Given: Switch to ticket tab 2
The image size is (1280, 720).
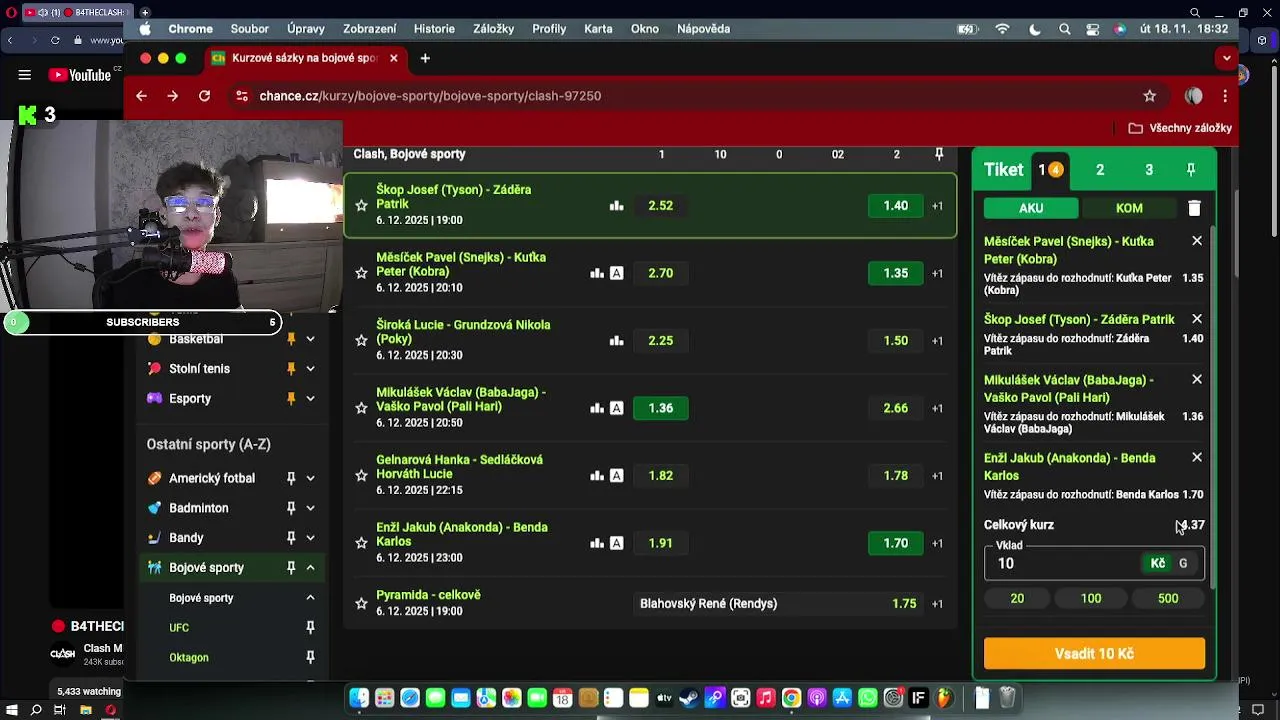Looking at the screenshot, I should click(1100, 170).
